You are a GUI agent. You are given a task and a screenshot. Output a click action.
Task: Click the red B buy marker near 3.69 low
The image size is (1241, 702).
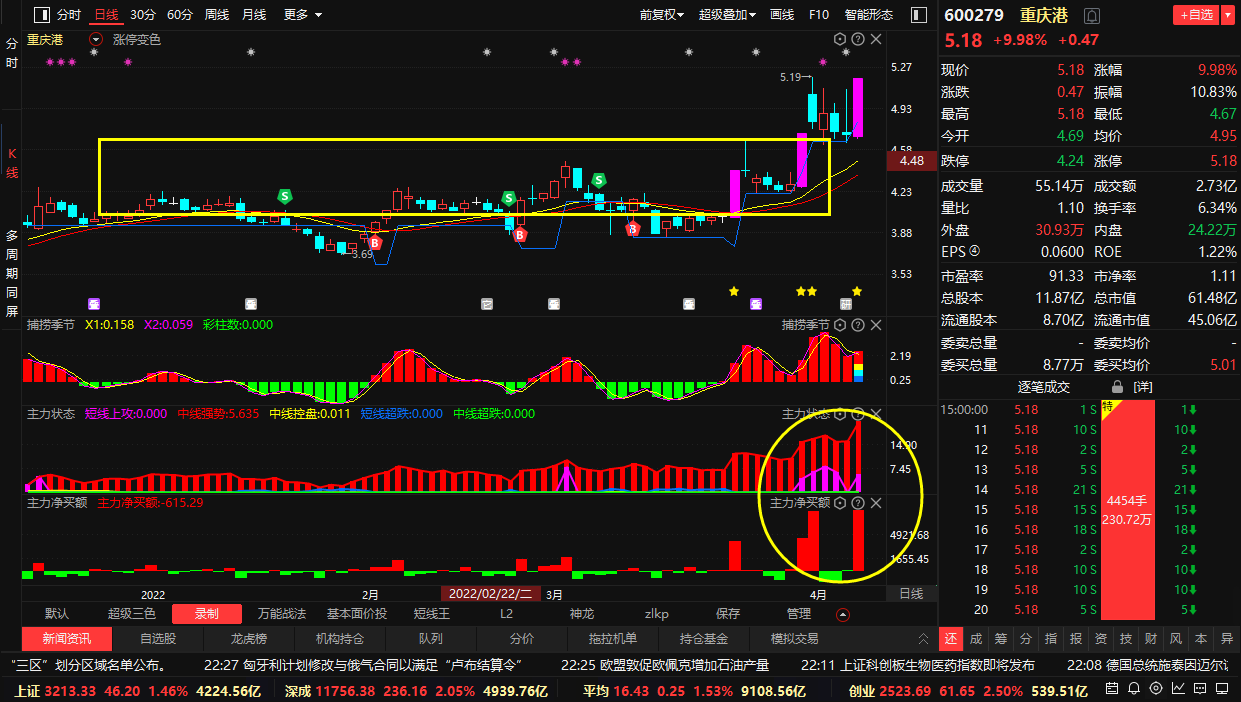(x=375, y=242)
